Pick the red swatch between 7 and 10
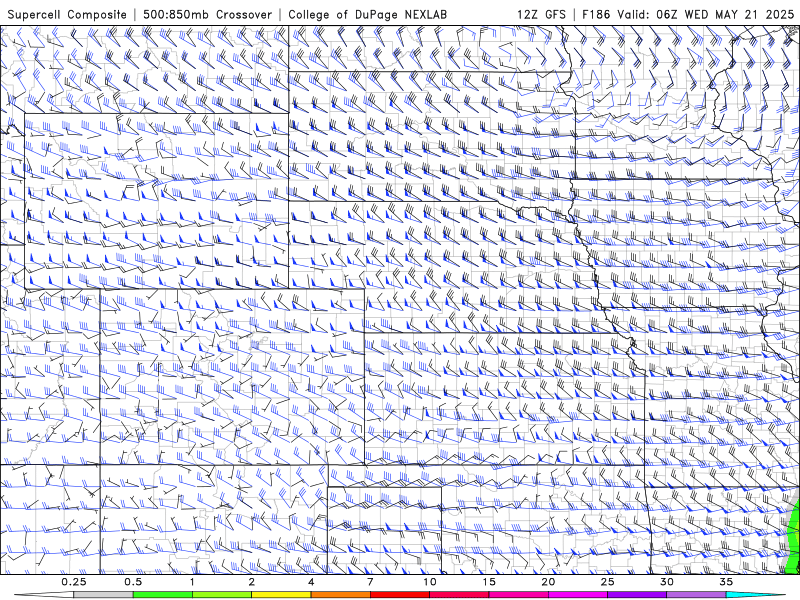Screen dimensions: 800x600 tap(399, 595)
